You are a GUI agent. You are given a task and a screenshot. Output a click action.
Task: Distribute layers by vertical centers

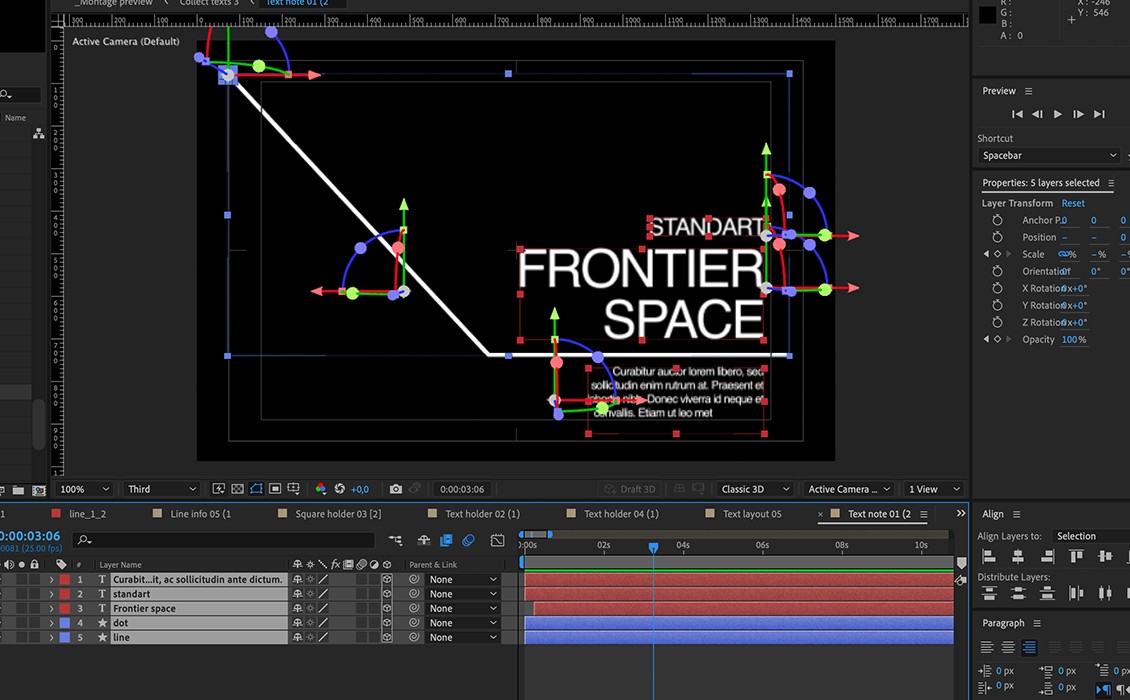click(x=1018, y=593)
